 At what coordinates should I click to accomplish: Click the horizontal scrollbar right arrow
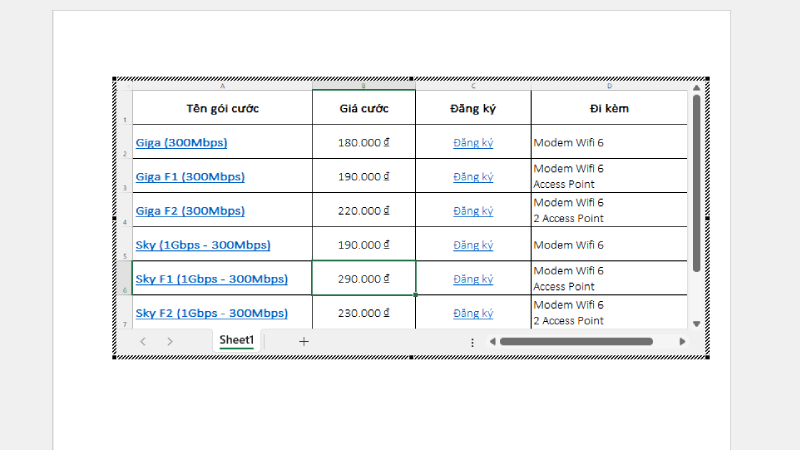click(x=683, y=341)
